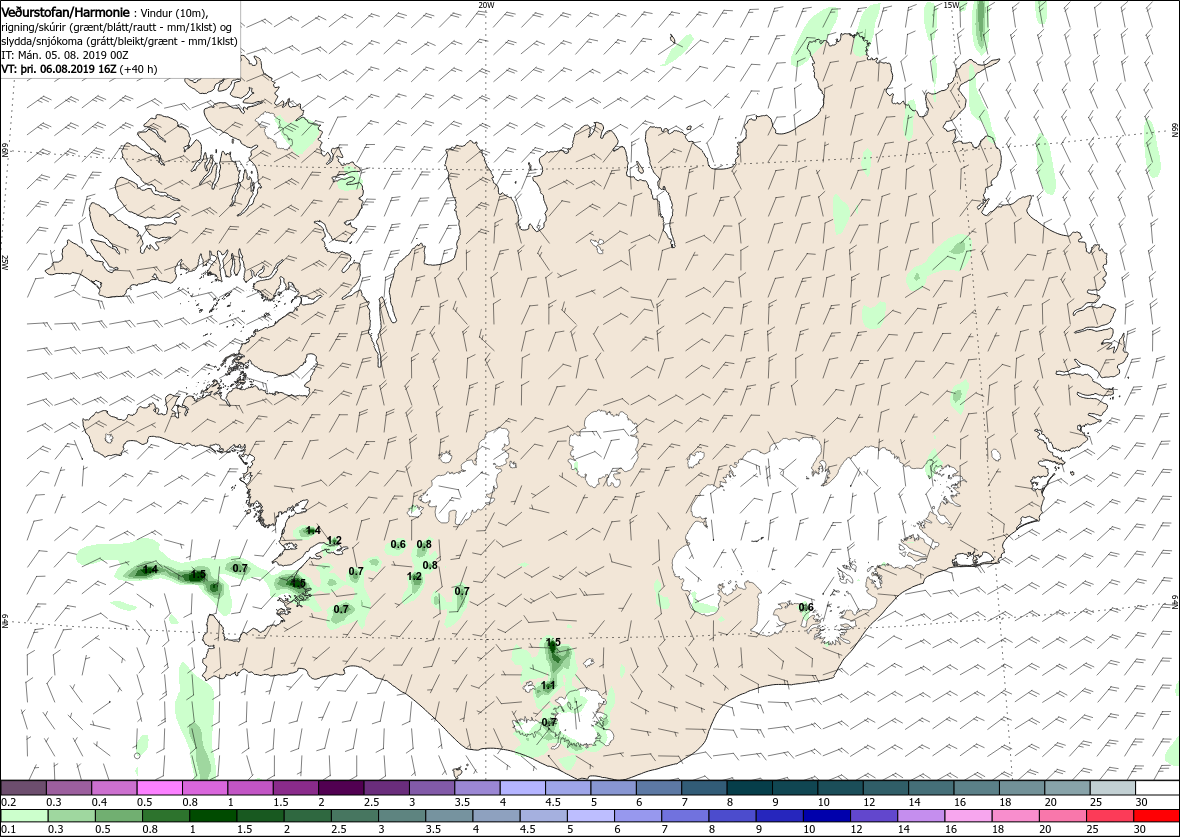1180x837 pixels.
Task: Click the "12" label under the top legend row
Action: pos(868,802)
